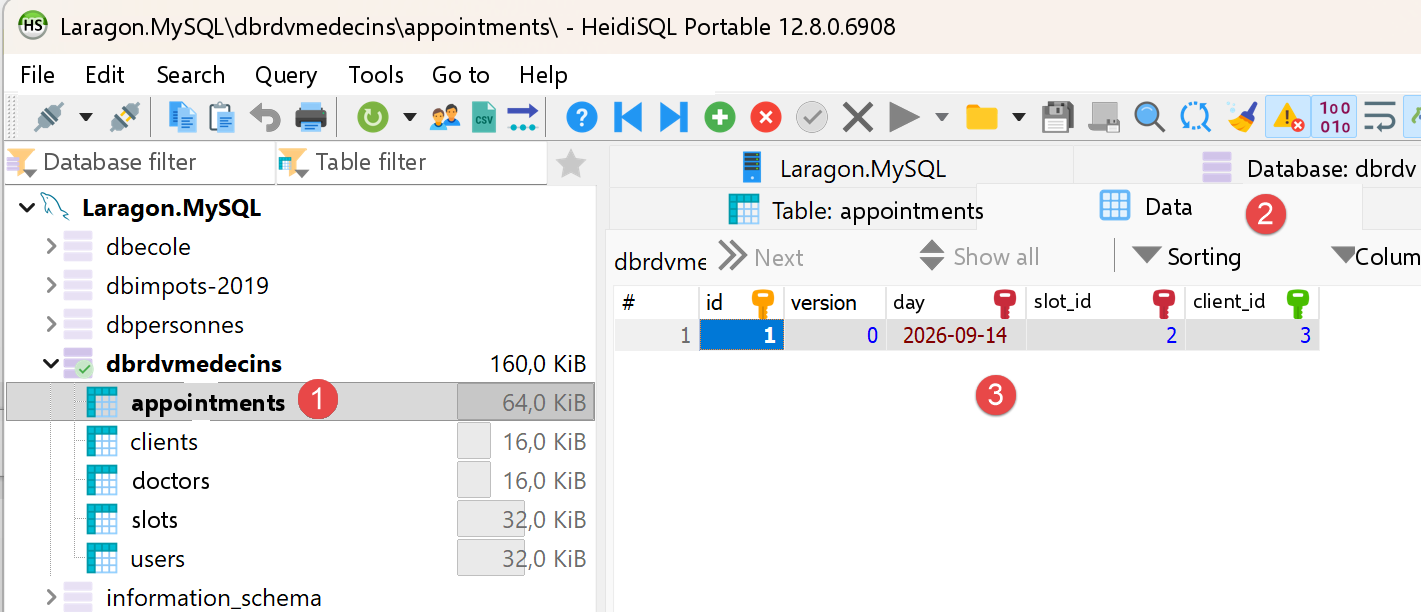Click the blue Help question mark icon
This screenshot has height=612, width=1421.
tap(582, 118)
